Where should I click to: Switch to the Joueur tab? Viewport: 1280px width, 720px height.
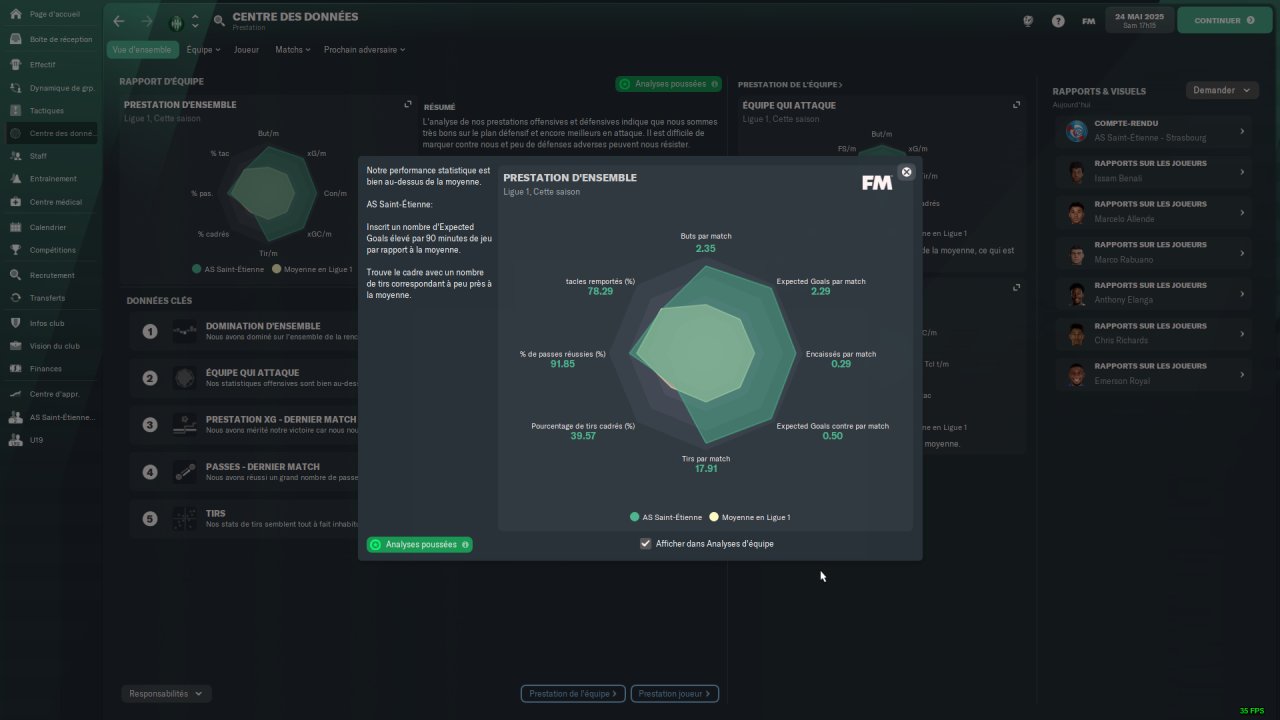246,49
